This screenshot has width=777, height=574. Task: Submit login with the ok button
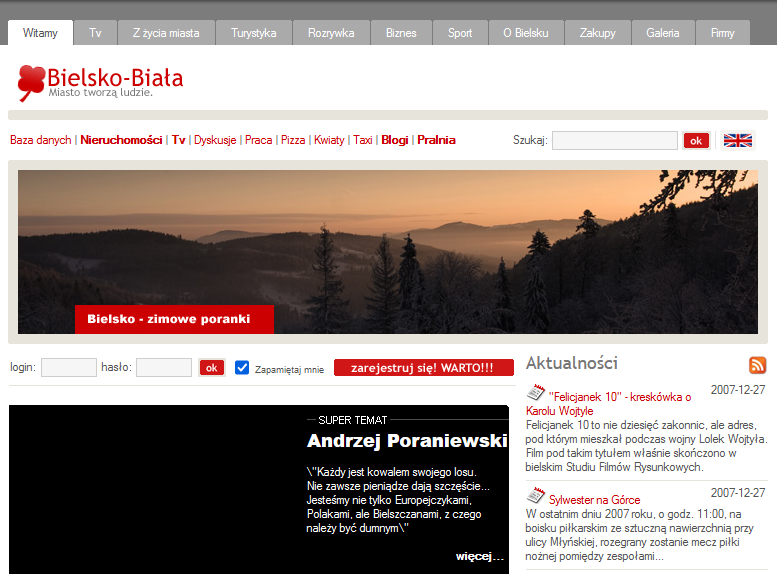[212, 368]
